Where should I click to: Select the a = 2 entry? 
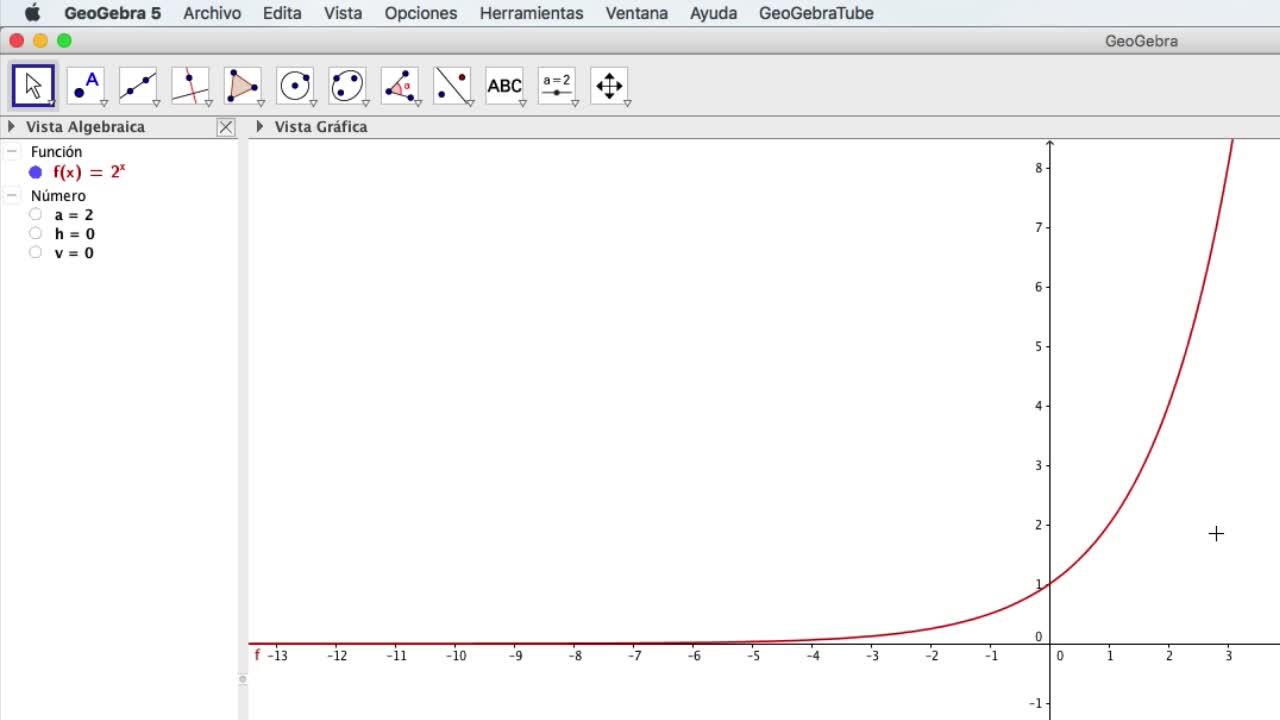click(x=74, y=215)
